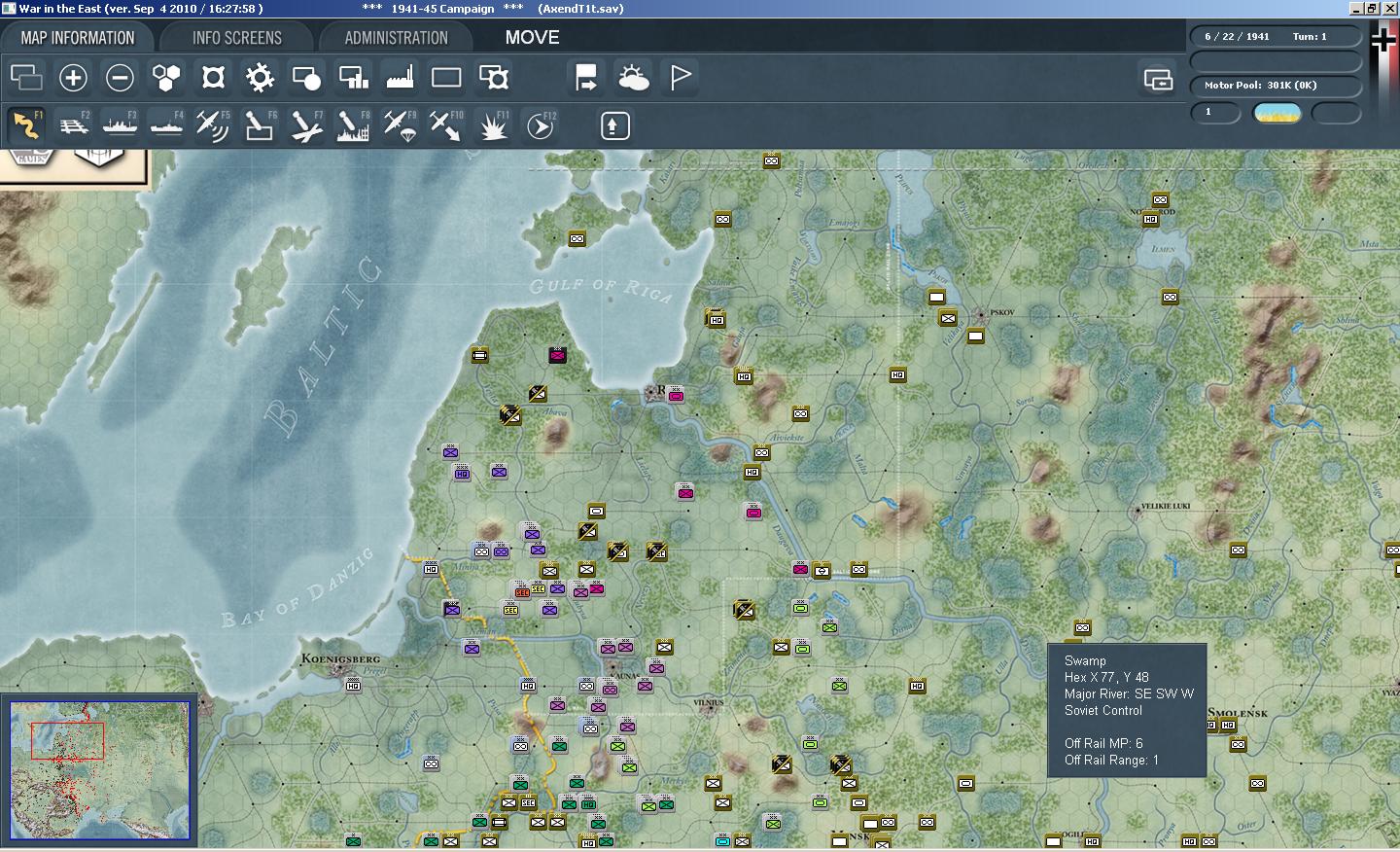The width and height of the screenshot is (1400, 852).
Task: Zoom in the map with plus icon
Action: coord(73,77)
